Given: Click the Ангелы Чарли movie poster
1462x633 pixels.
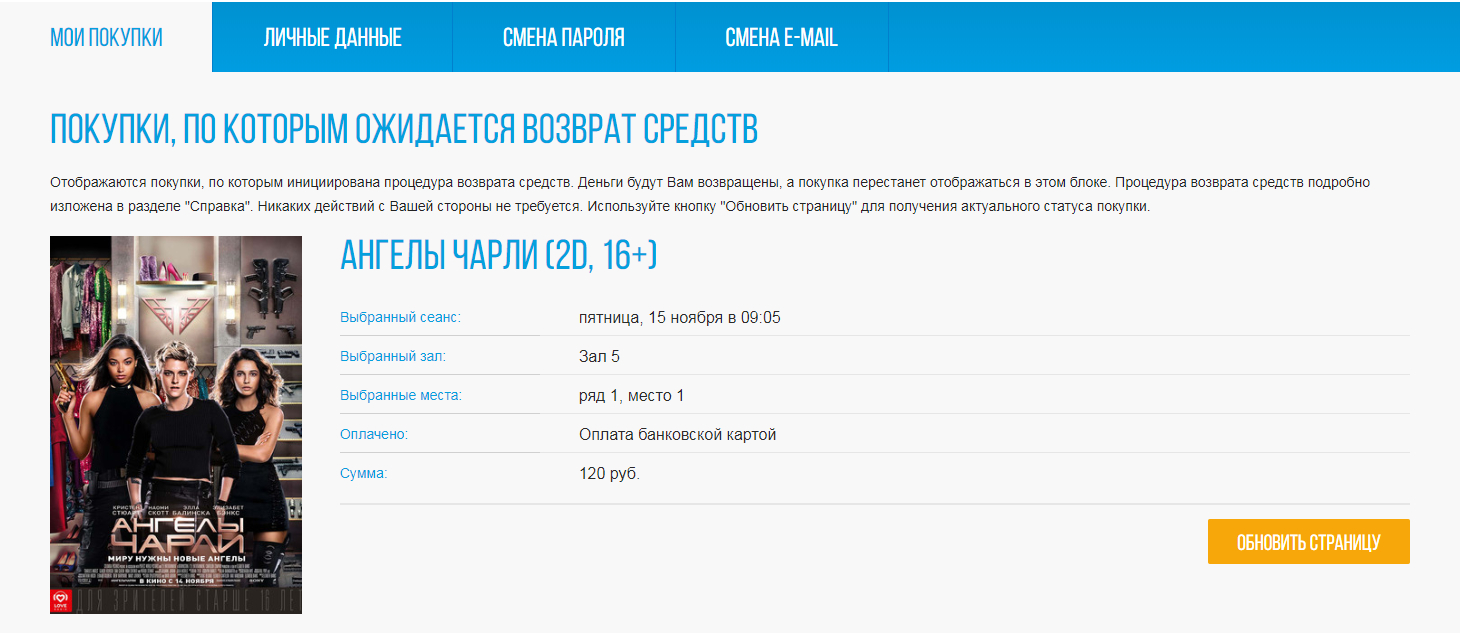Looking at the screenshot, I should (176, 424).
